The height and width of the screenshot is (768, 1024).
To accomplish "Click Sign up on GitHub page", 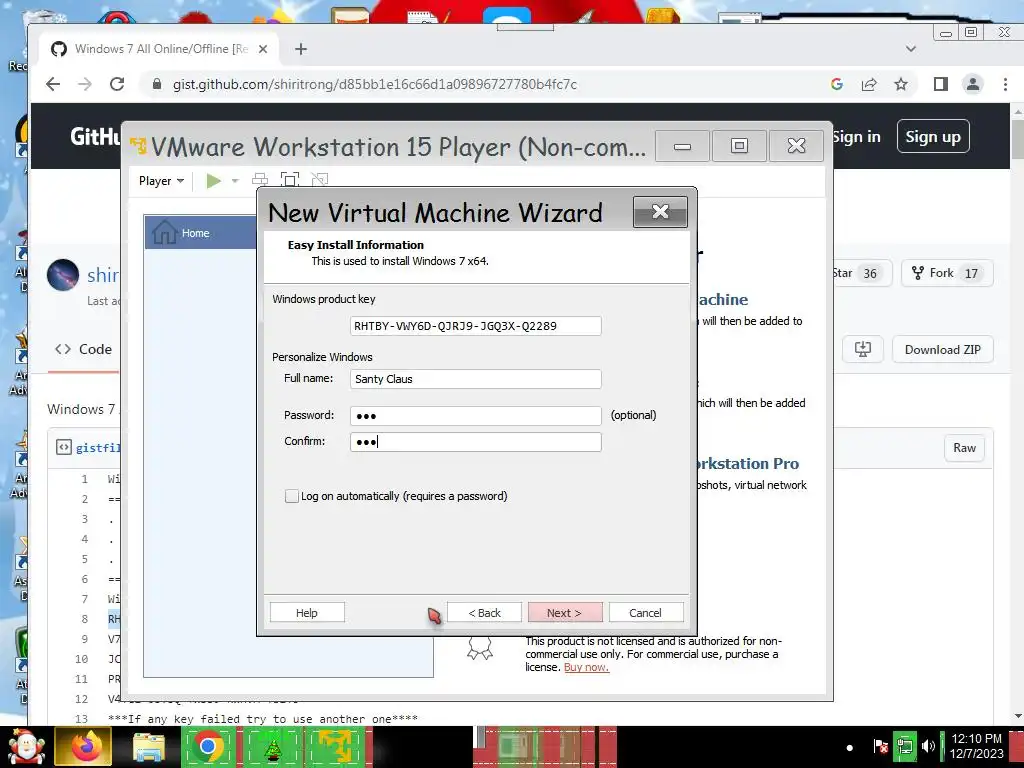I will [933, 136].
